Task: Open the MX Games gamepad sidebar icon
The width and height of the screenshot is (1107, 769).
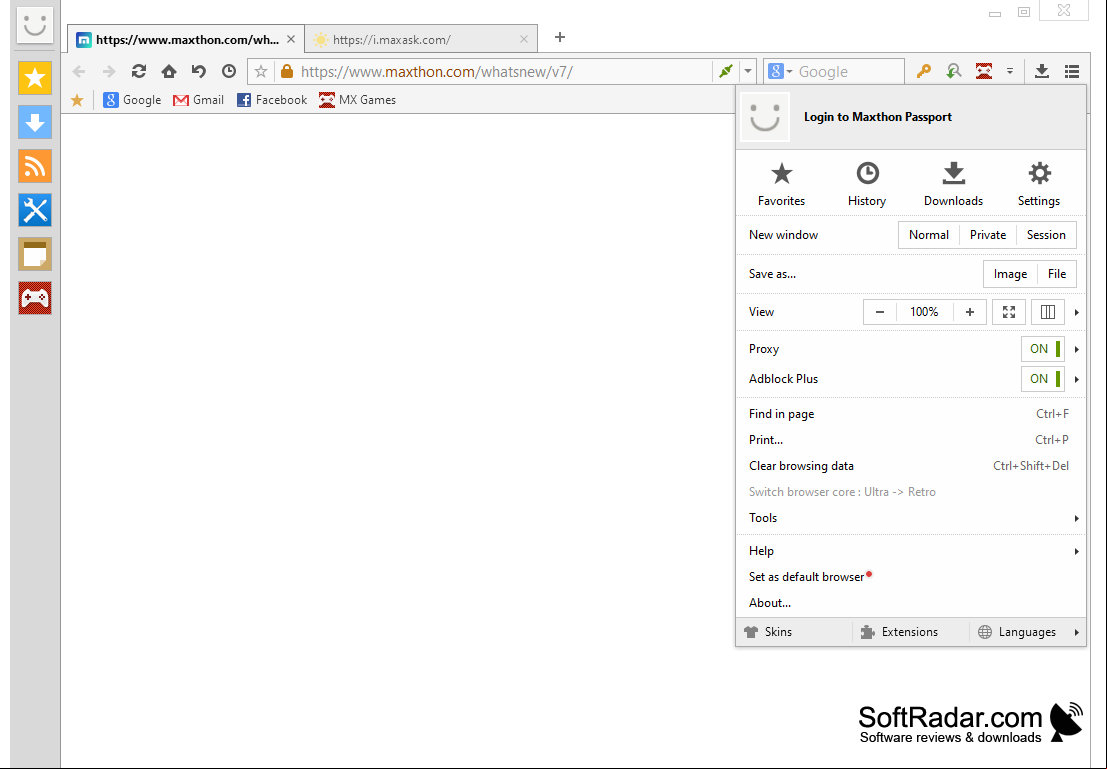Action: coord(35,298)
